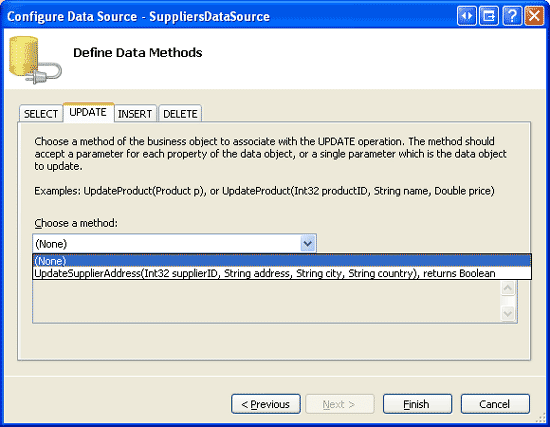Cancel the data source configuration

tap(495, 404)
